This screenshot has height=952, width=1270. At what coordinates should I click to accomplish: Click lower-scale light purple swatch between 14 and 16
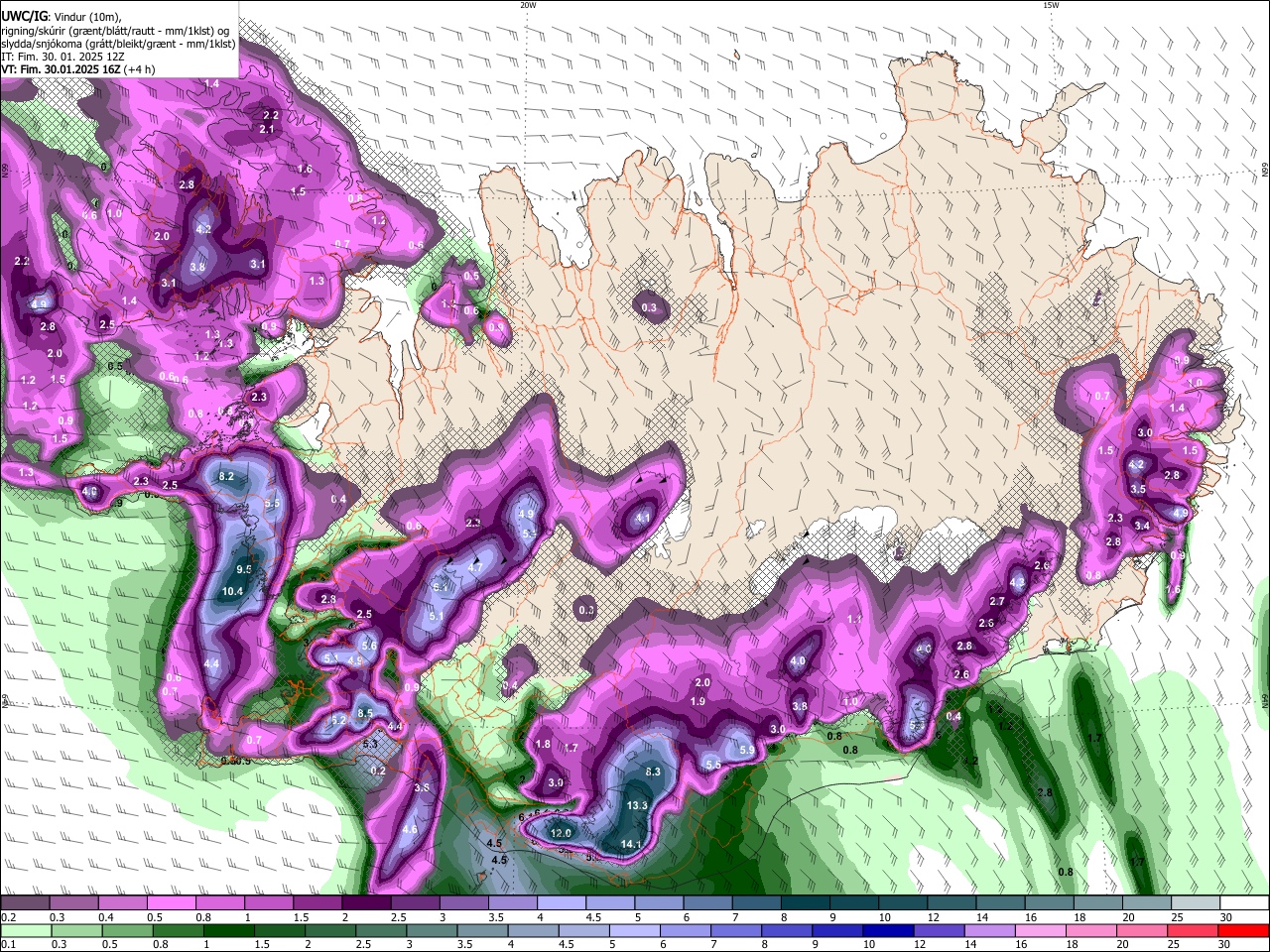(988, 930)
